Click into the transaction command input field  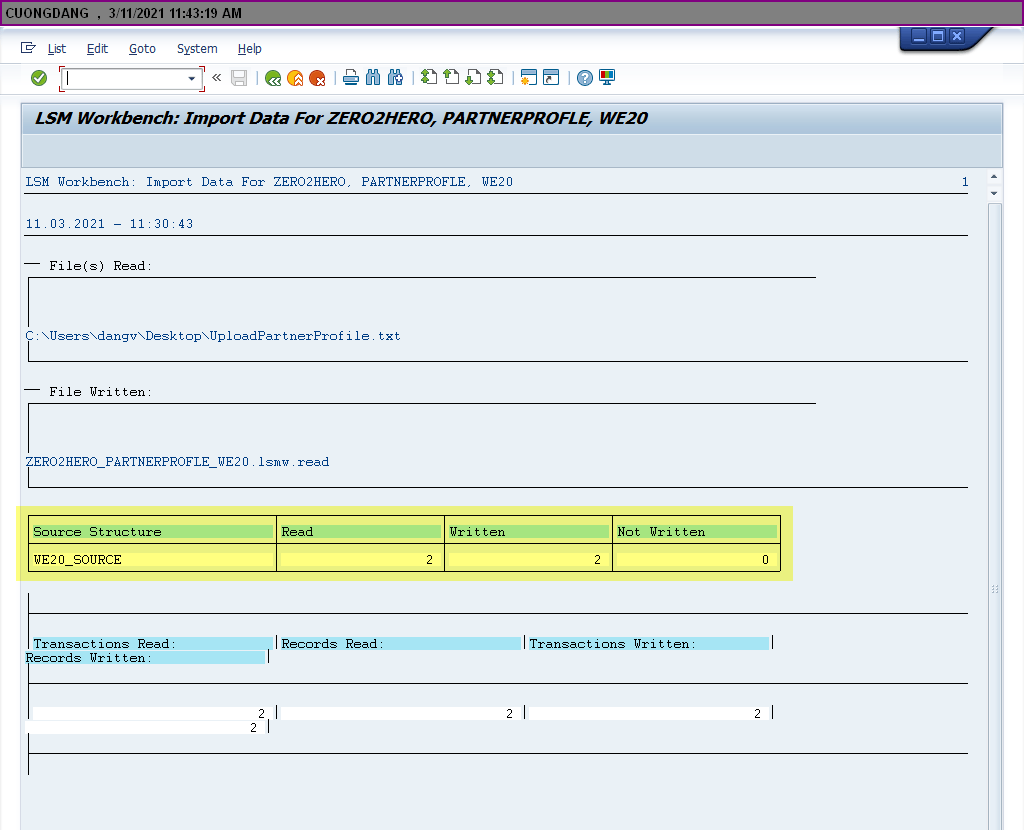[x=125, y=78]
